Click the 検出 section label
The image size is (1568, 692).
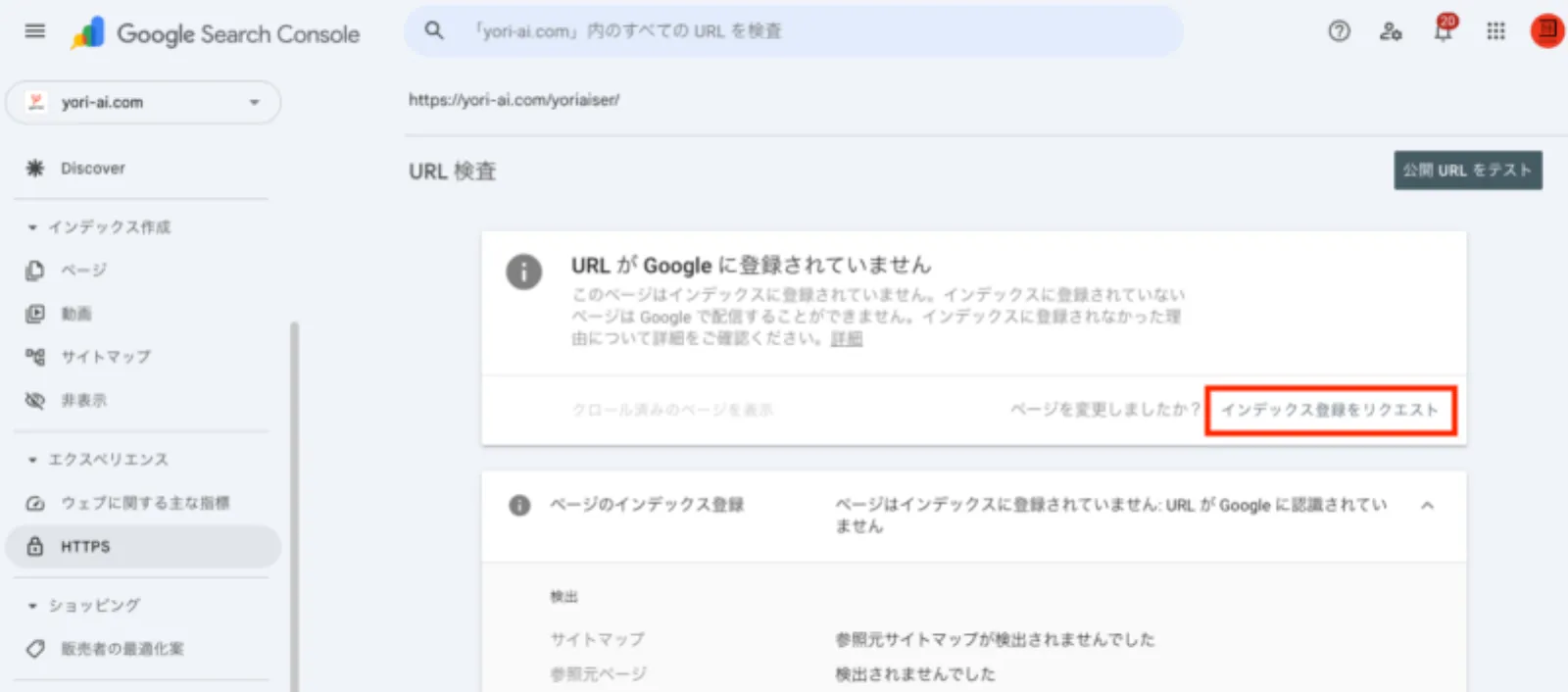pos(564,597)
